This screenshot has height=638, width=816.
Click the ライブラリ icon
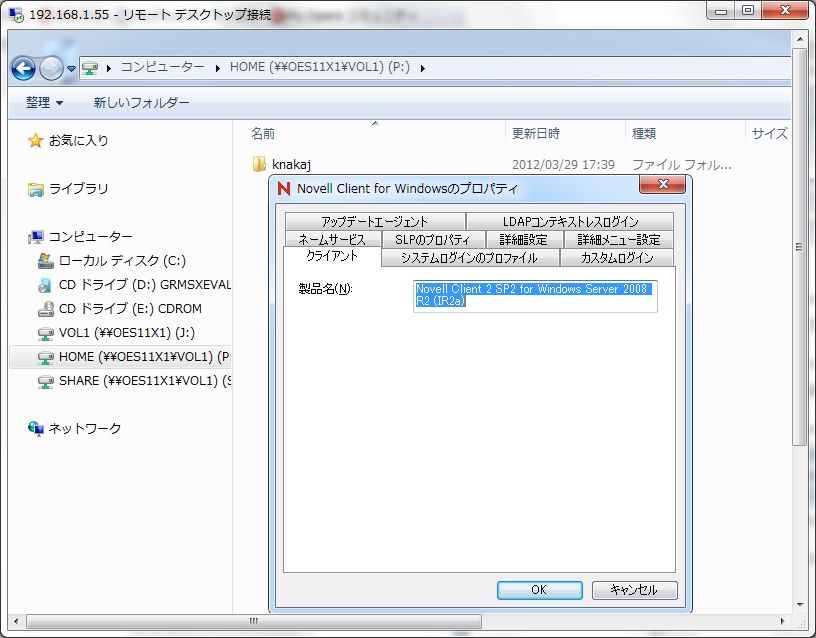point(35,189)
